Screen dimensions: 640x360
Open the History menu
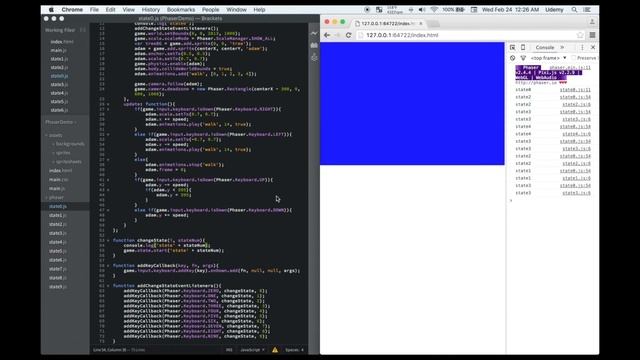(x=151, y=9)
